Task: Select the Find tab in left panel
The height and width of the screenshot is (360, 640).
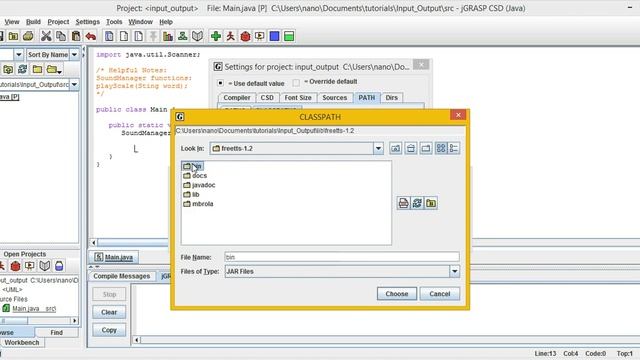Action: pyautogui.click(x=57, y=333)
